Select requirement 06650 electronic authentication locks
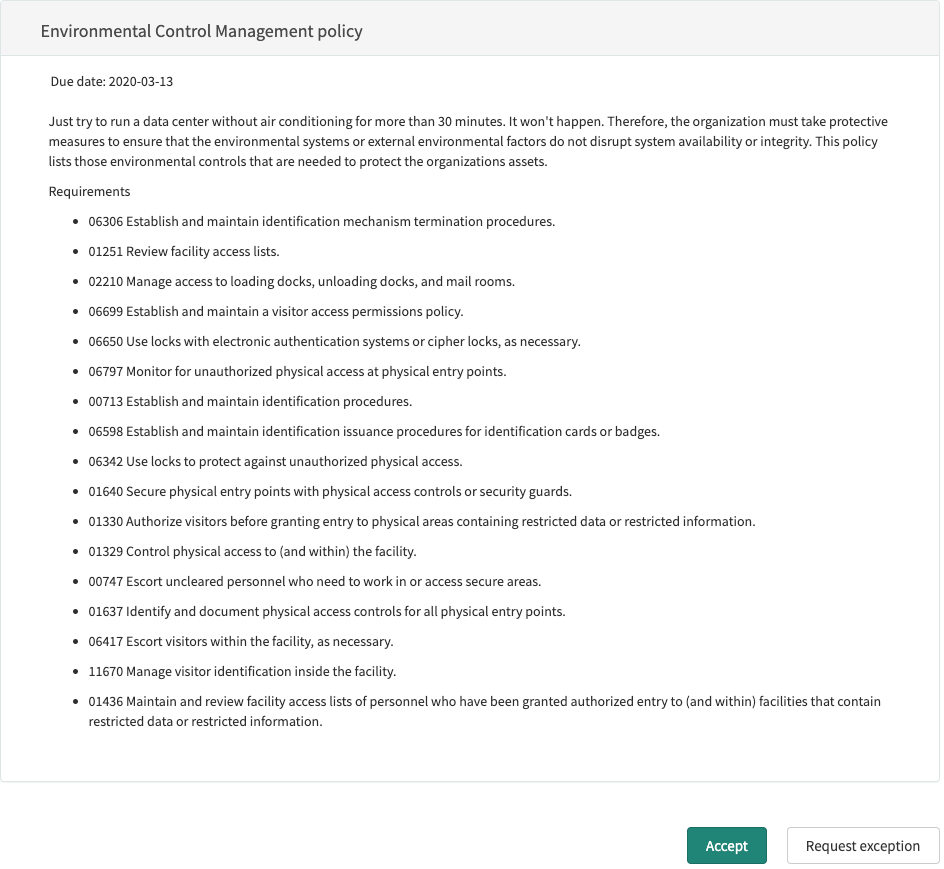The width and height of the screenshot is (944, 869). [334, 341]
